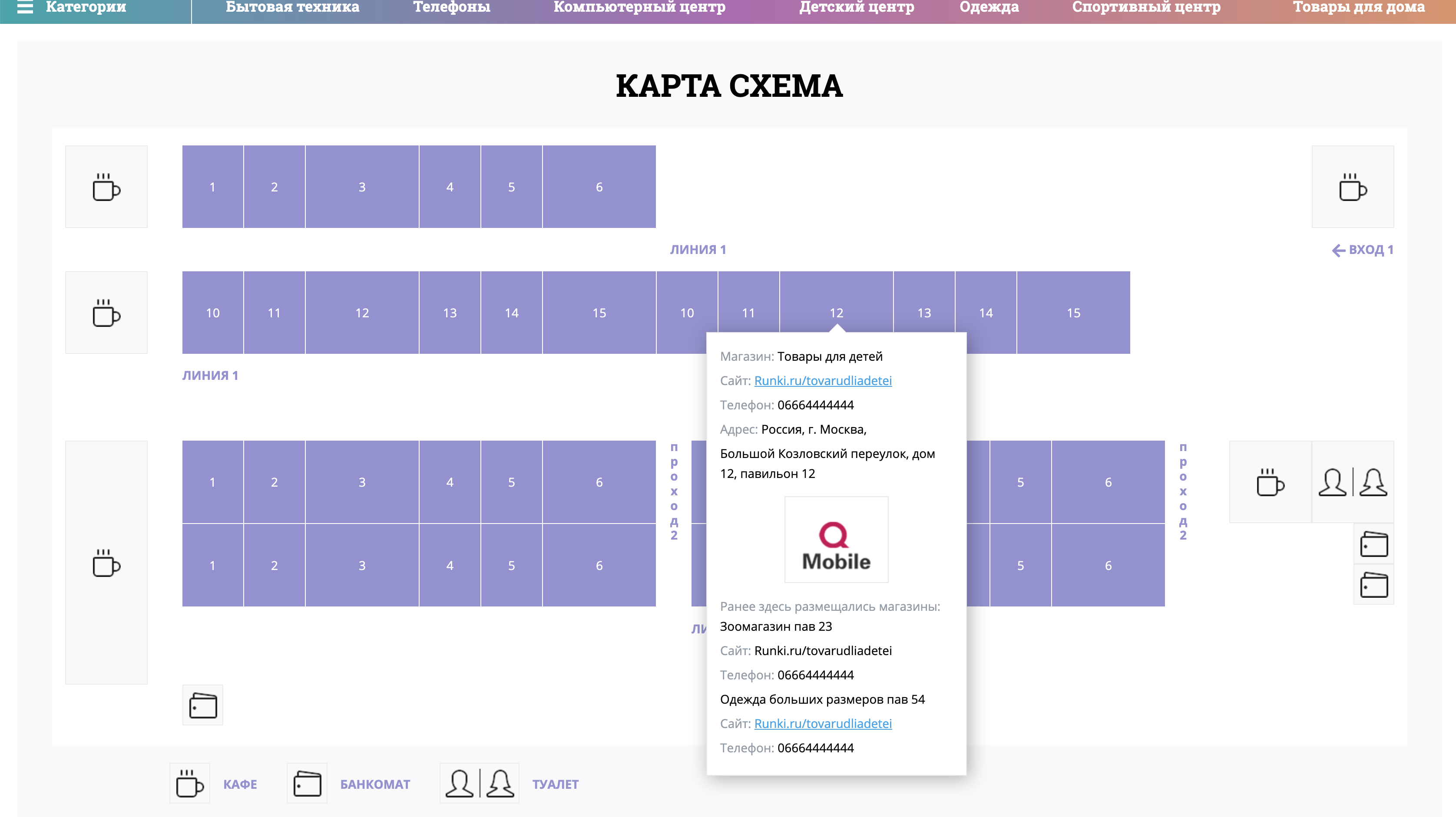This screenshot has height=817, width=1456.
Task: Click the tall cafe block beside the double rows
Action: coord(106,562)
